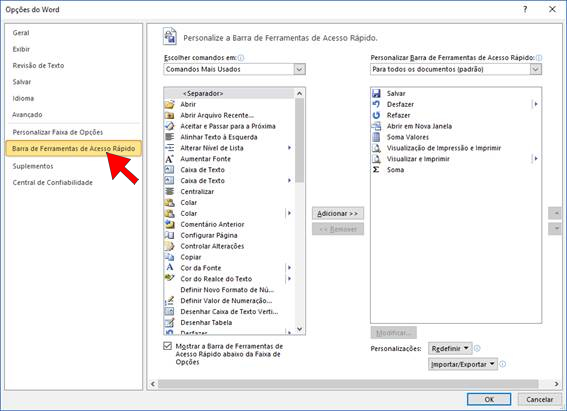Click commands list scrollbar down arrow
The height and width of the screenshot is (411, 567).
click(299, 329)
